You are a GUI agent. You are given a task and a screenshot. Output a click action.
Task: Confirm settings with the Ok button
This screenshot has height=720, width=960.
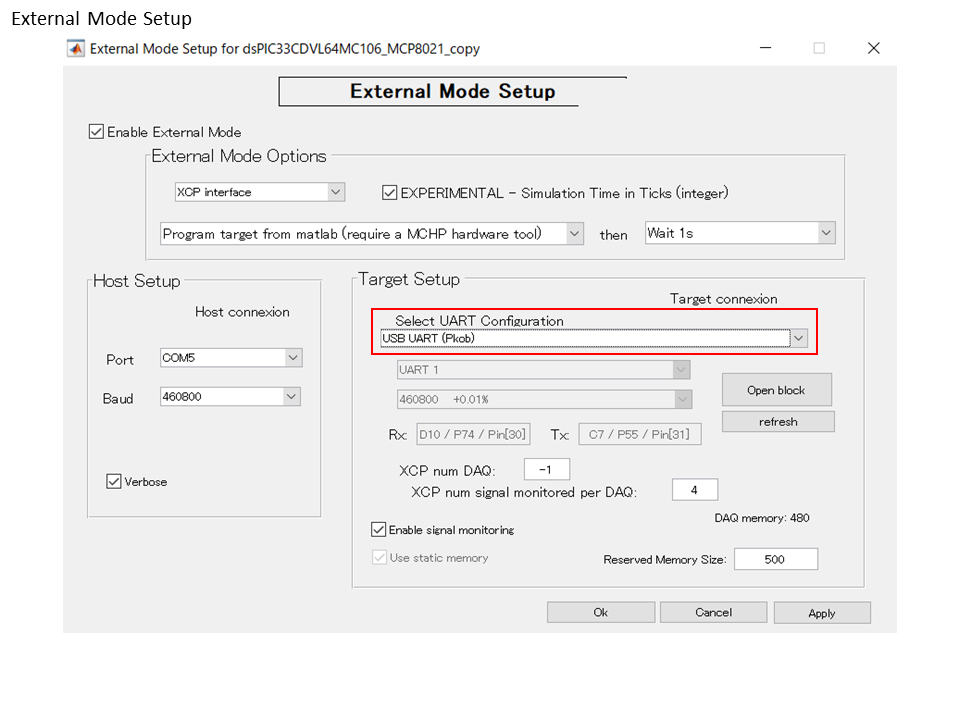click(600, 612)
